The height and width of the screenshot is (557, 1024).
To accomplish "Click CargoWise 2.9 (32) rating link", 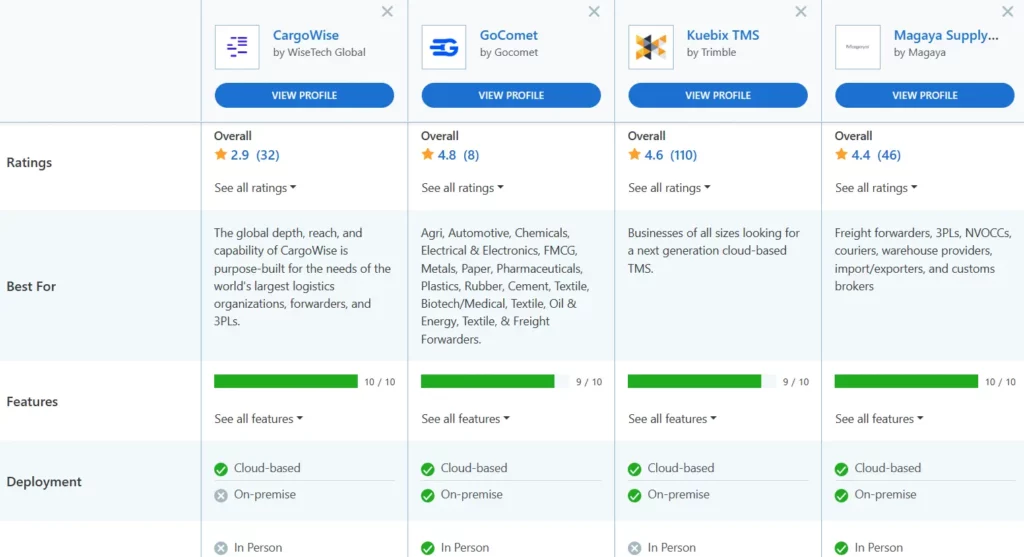I will pyautogui.click(x=255, y=155).
